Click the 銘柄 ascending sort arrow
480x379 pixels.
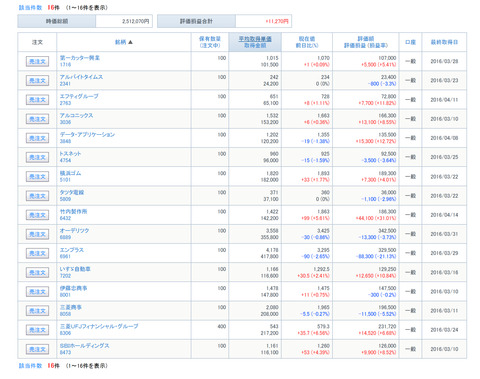130,42
